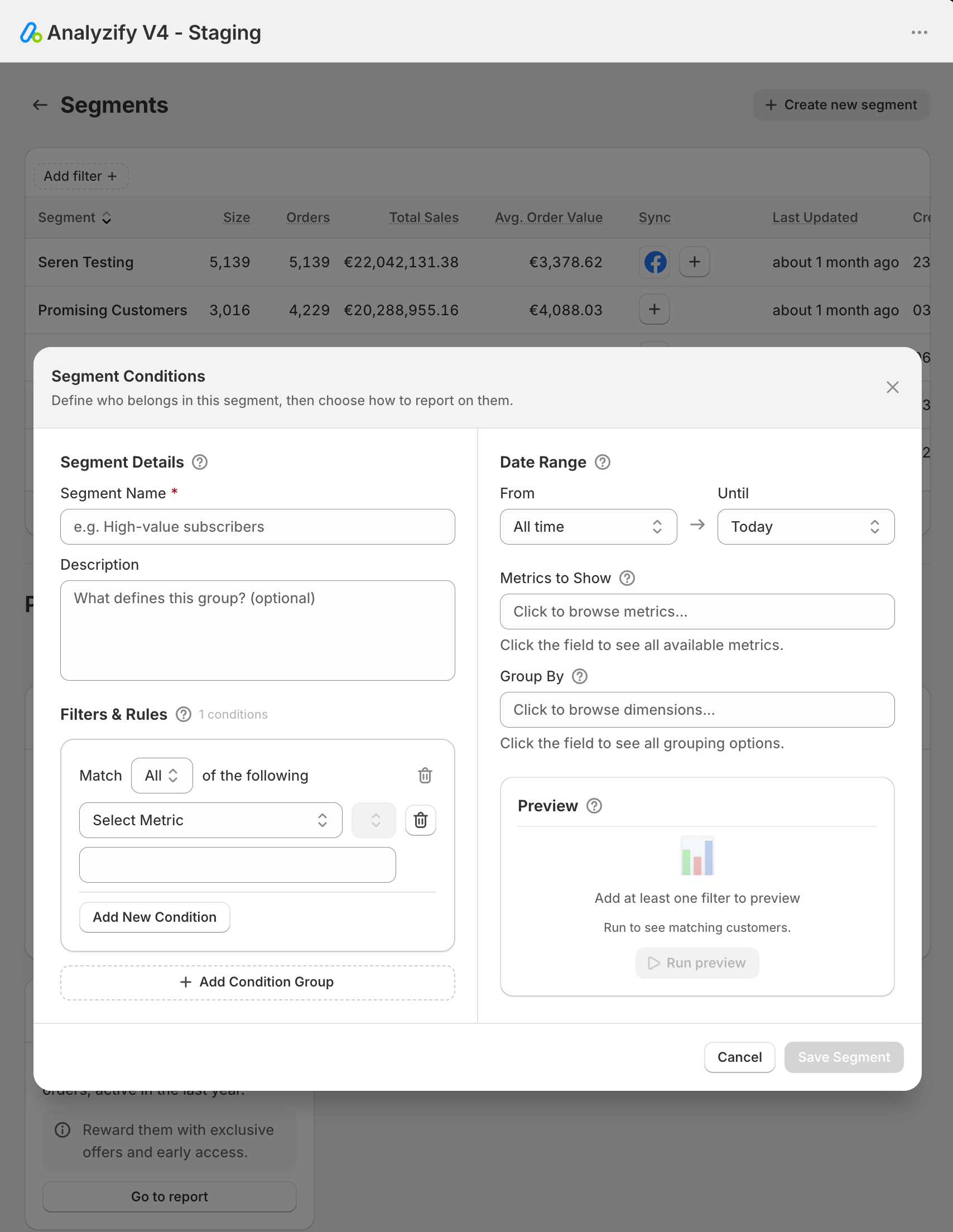
Task: Click Add New Condition button
Action: [x=155, y=918]
